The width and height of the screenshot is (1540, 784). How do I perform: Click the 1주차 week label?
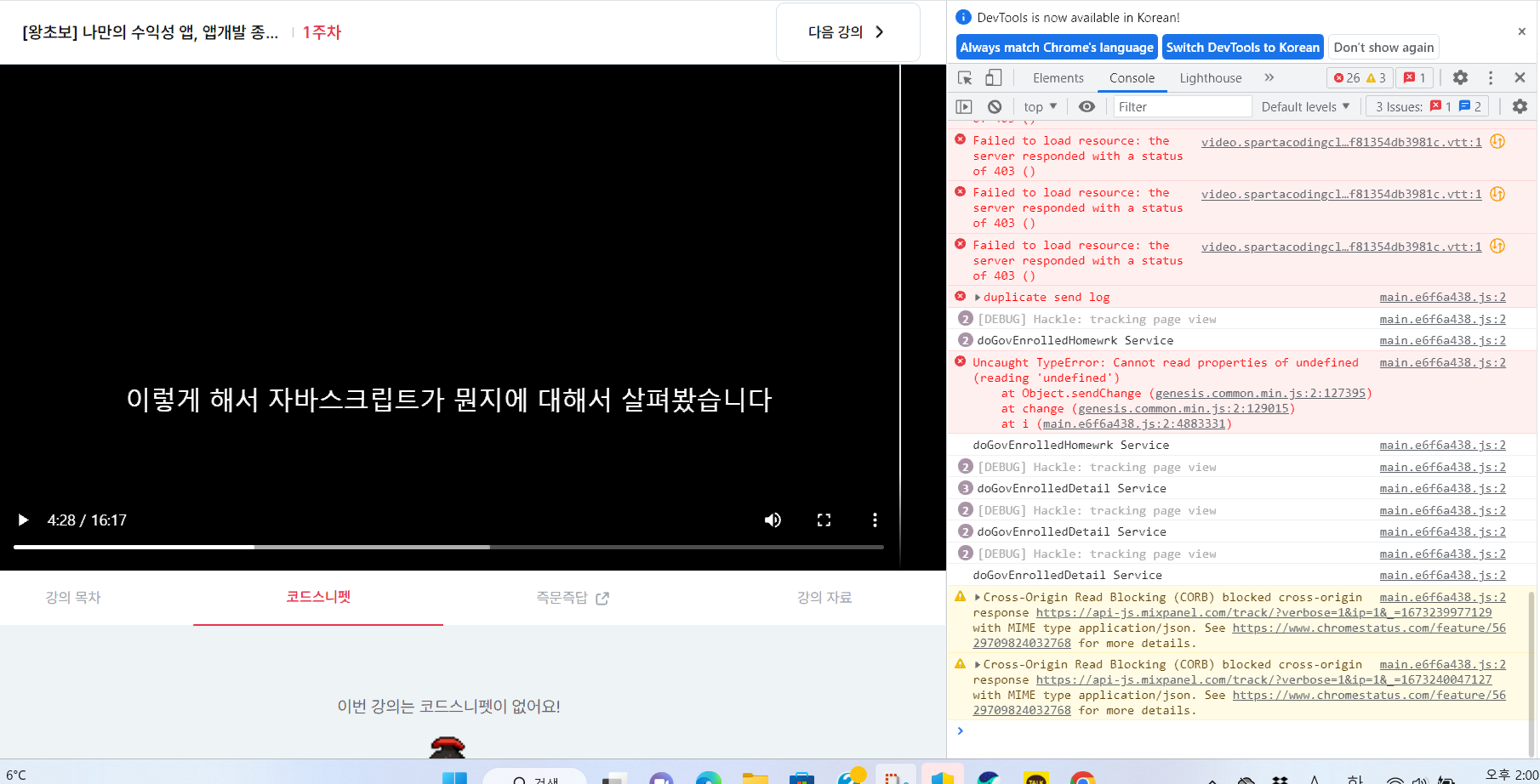[x=322, y=32]
